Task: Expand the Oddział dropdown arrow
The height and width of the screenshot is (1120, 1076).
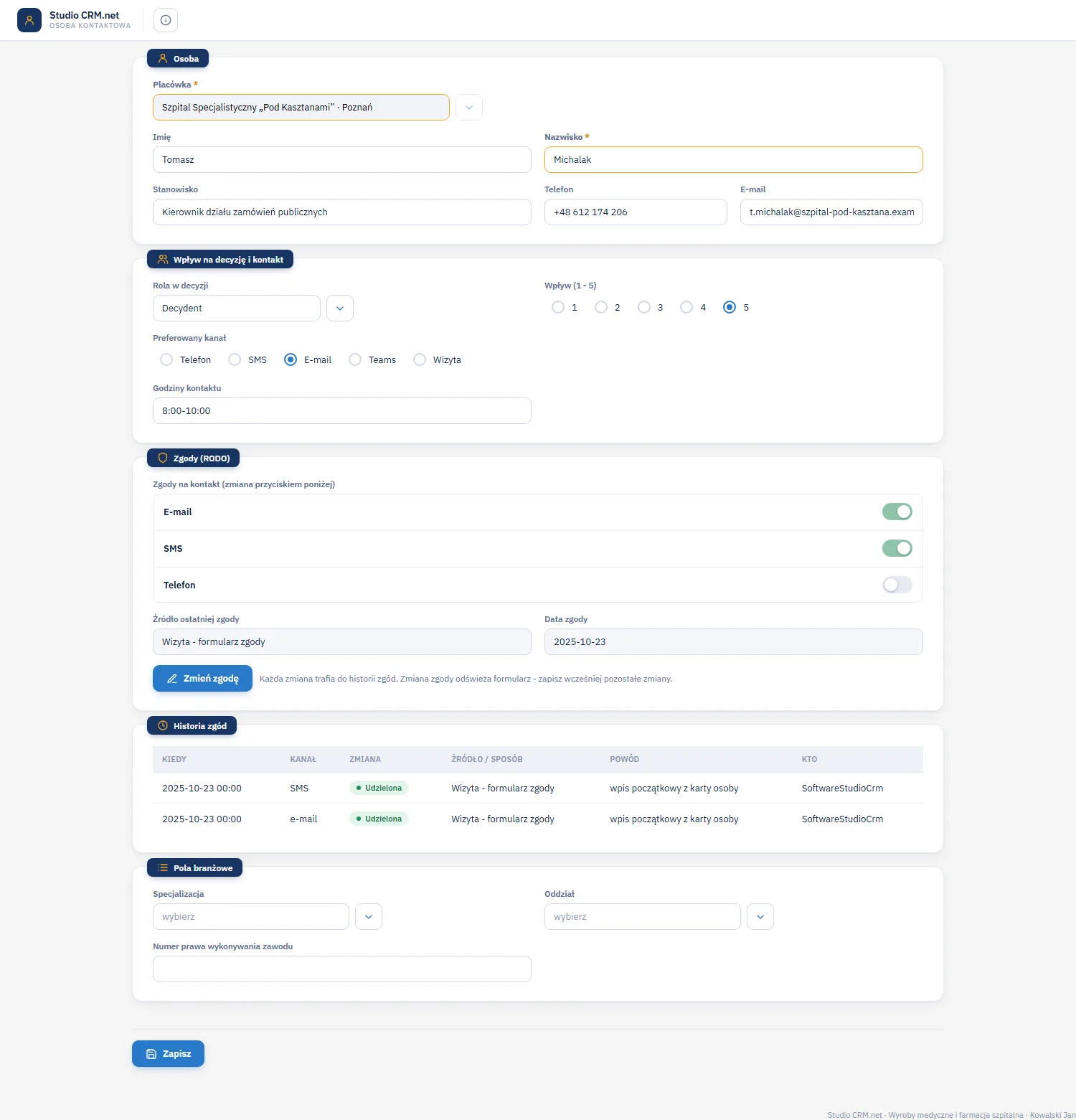Action: tap(760, 917)
